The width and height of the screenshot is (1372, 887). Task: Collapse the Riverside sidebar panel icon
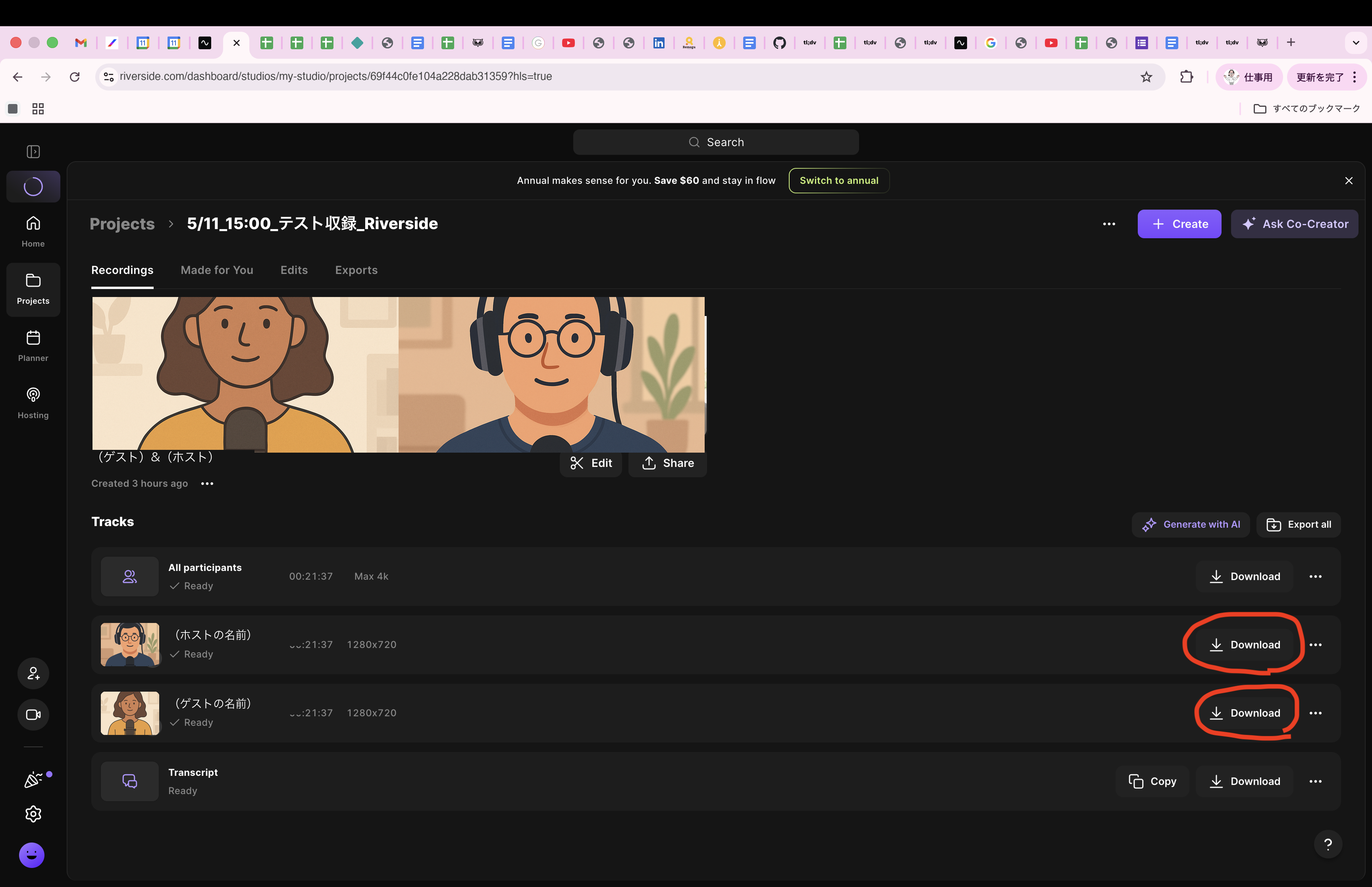point(33,152)
